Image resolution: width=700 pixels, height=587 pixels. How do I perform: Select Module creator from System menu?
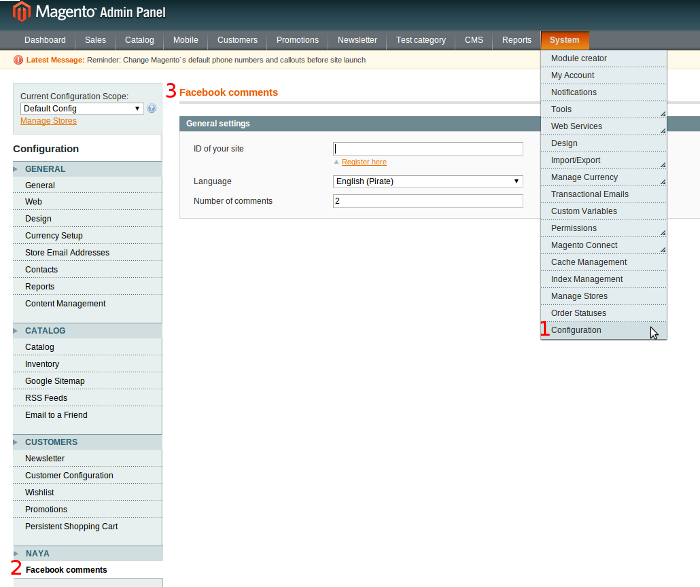coord(604,58)
